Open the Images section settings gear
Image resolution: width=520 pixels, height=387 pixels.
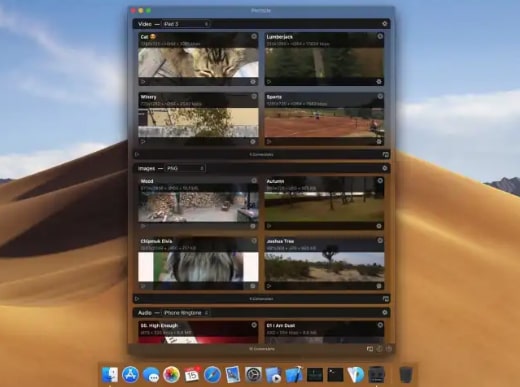click(x=384, y=168)
